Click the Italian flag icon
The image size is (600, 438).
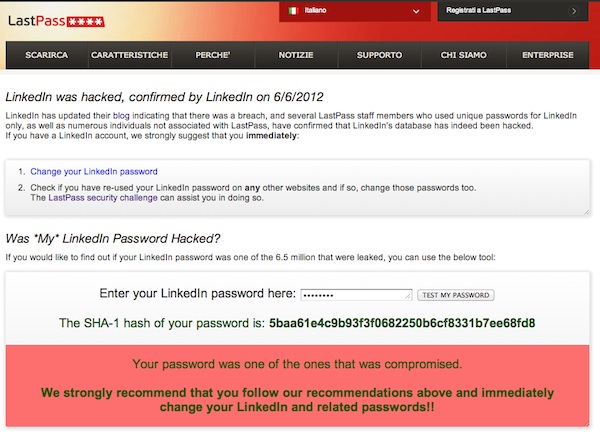[x=293, y=11]
